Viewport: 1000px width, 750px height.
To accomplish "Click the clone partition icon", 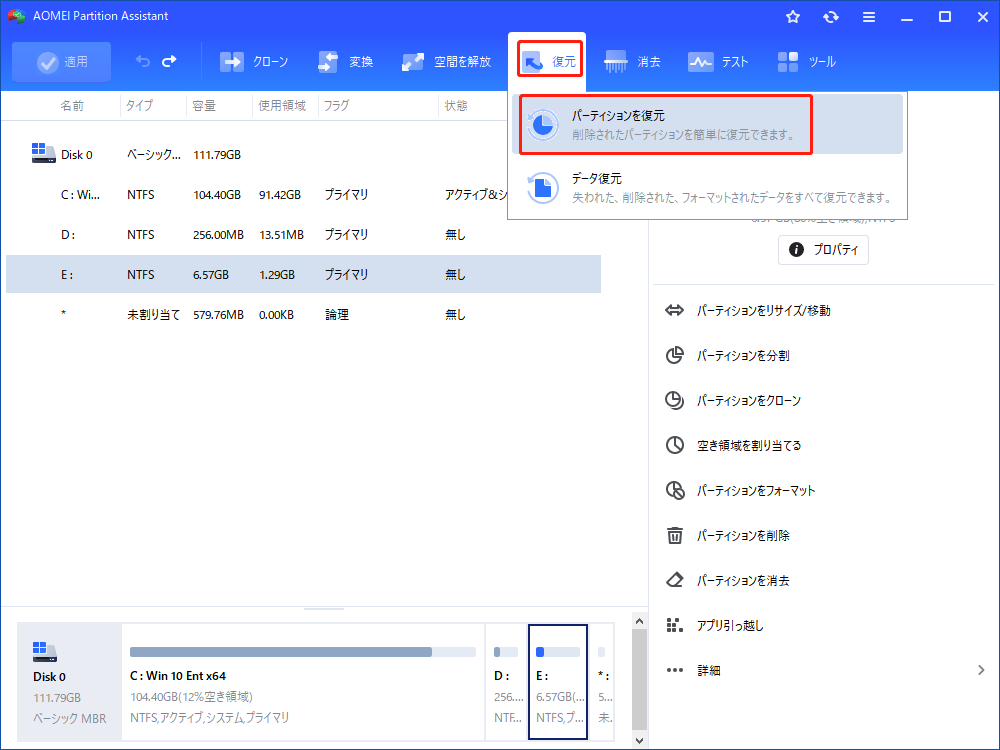I will [675, 400].
